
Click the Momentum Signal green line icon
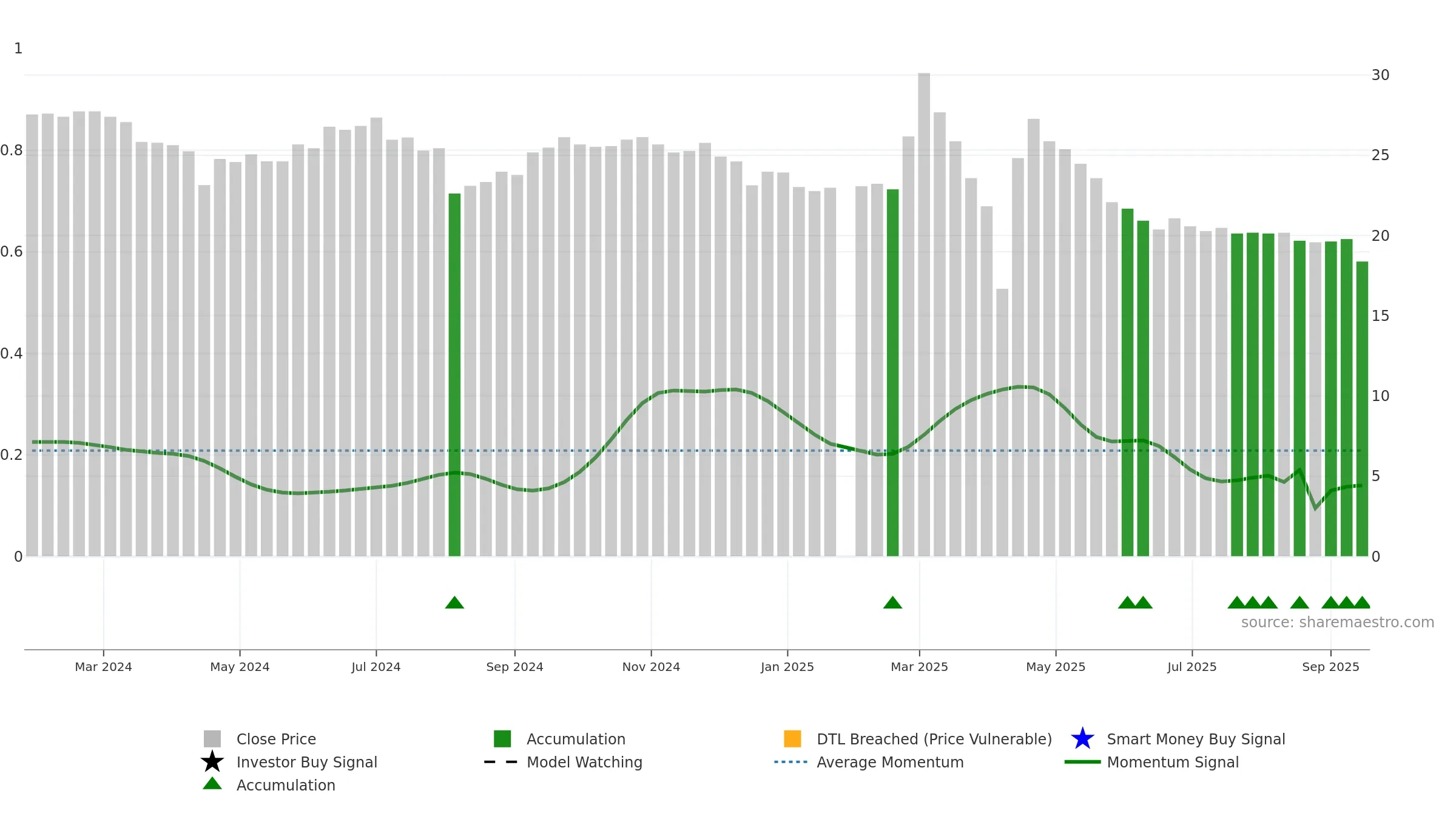1082,762
